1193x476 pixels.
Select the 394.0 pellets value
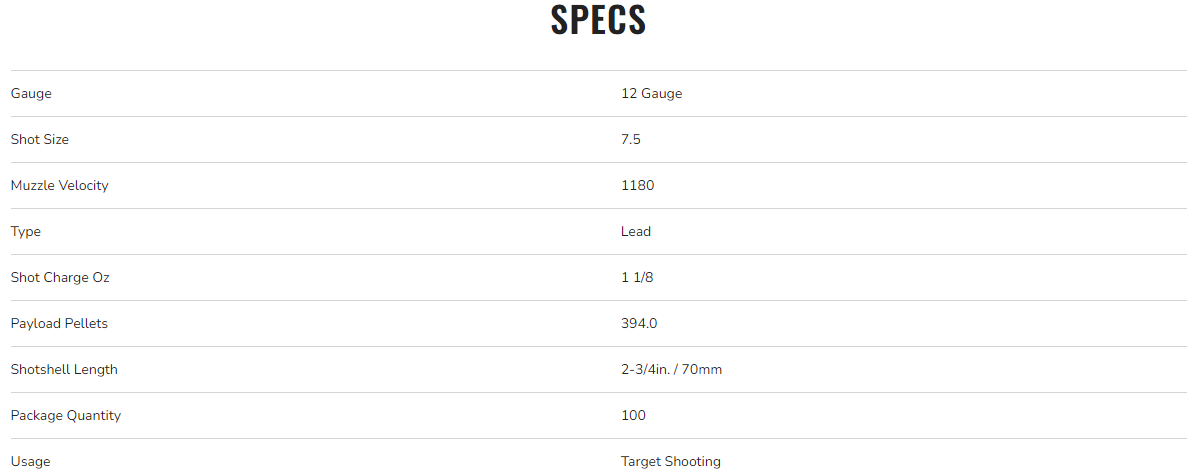pos(639,324)
